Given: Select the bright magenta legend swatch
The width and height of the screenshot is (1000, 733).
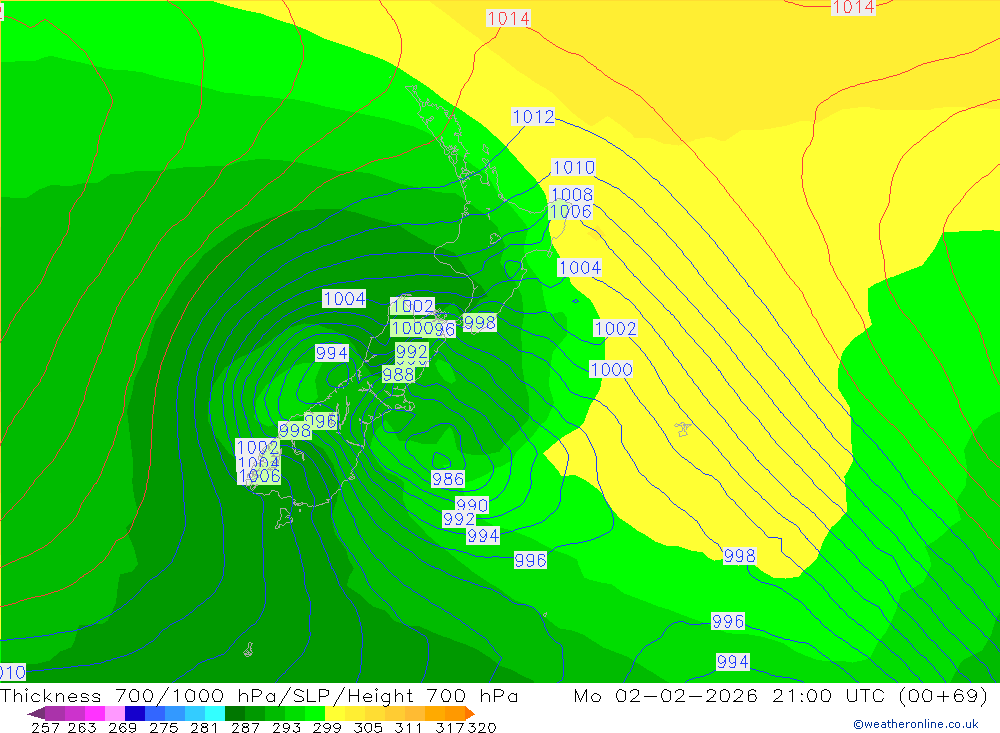Looking at the screenshot, I should coord(95,713).
